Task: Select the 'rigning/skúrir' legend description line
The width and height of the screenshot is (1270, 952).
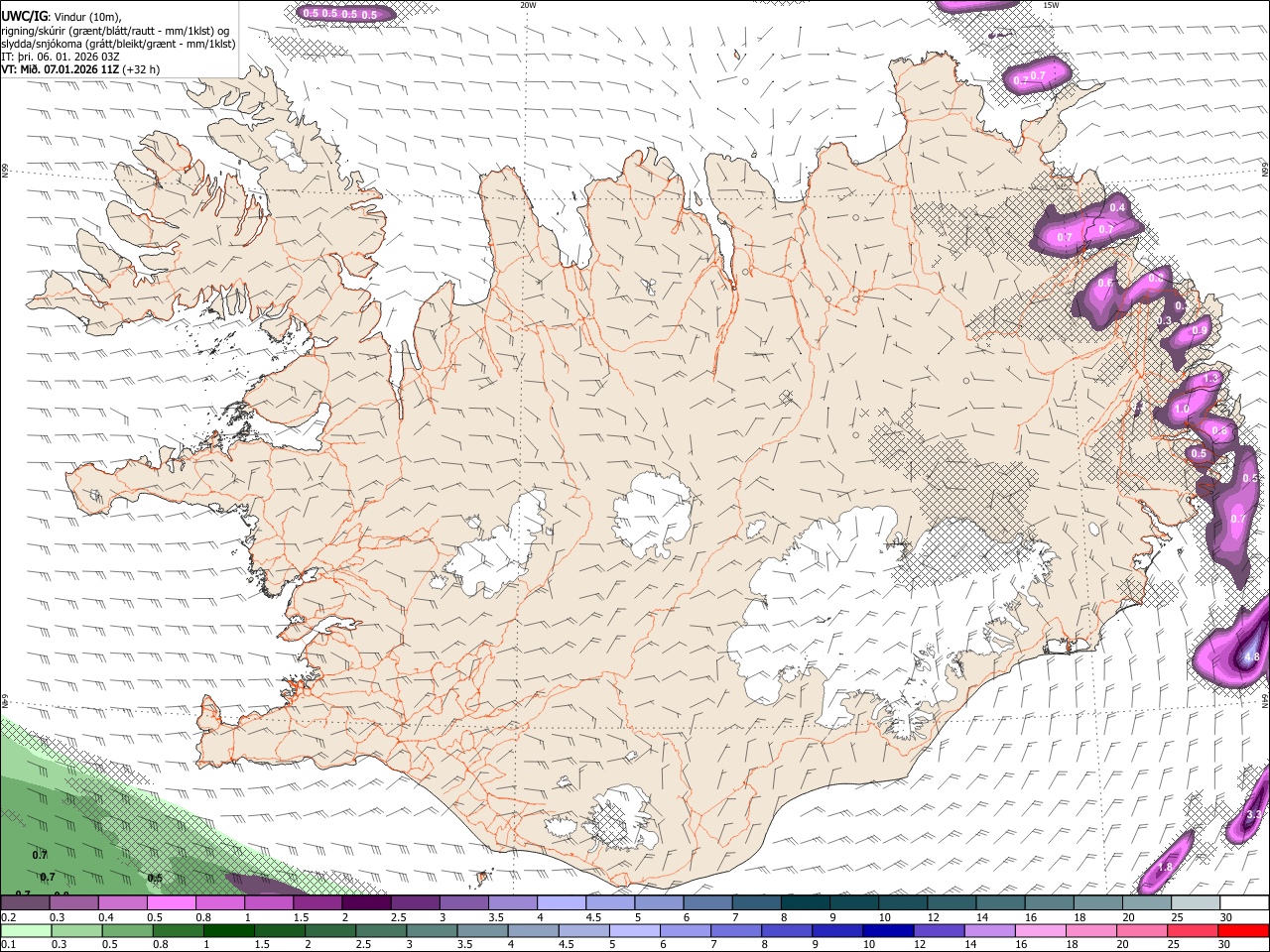Action: tap(115, 31)
